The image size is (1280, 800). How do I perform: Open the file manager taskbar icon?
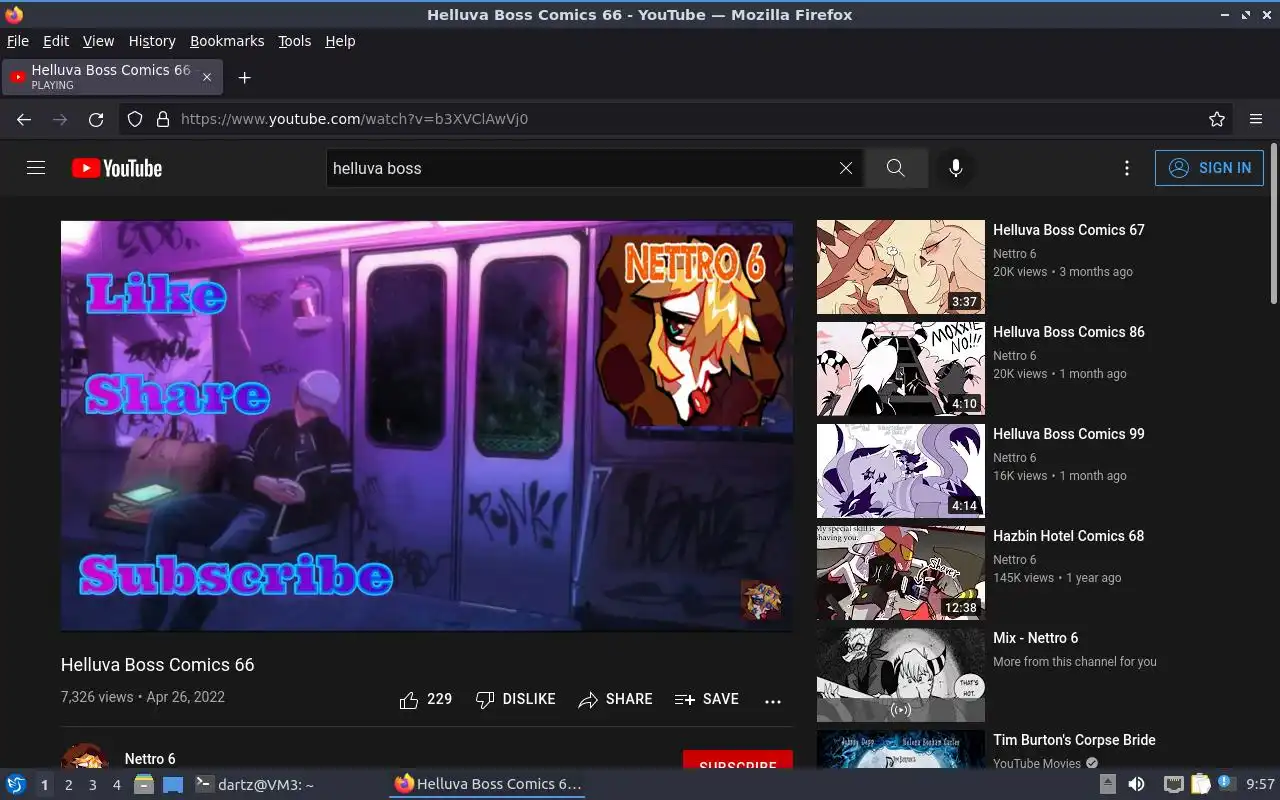point(144,784)
